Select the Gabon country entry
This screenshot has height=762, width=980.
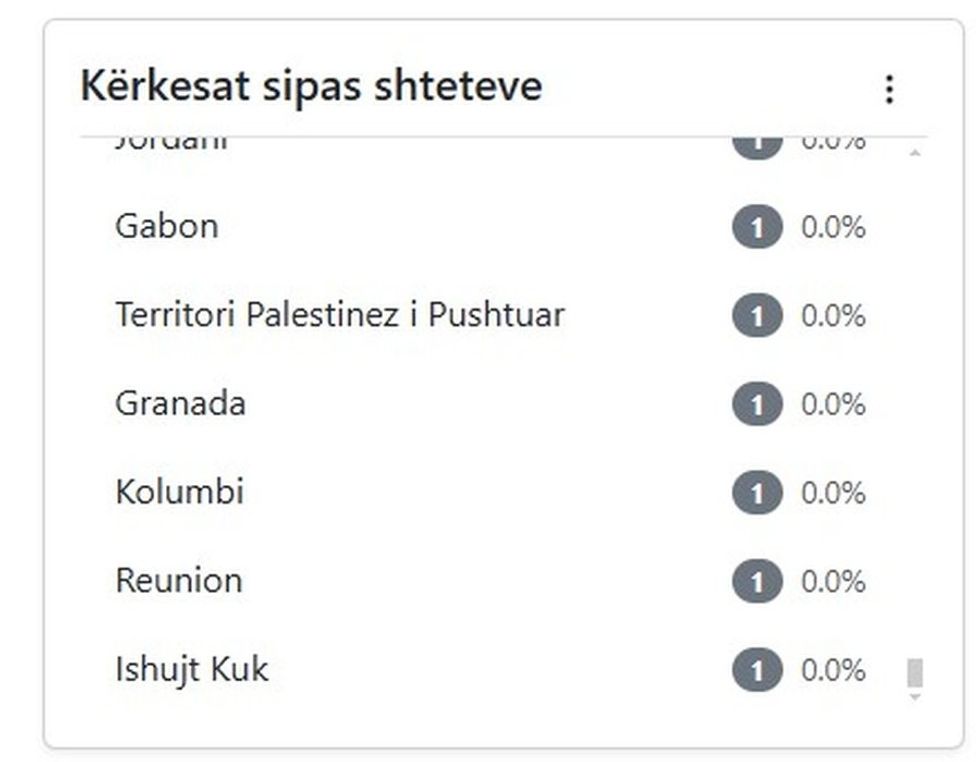[168, 226]
